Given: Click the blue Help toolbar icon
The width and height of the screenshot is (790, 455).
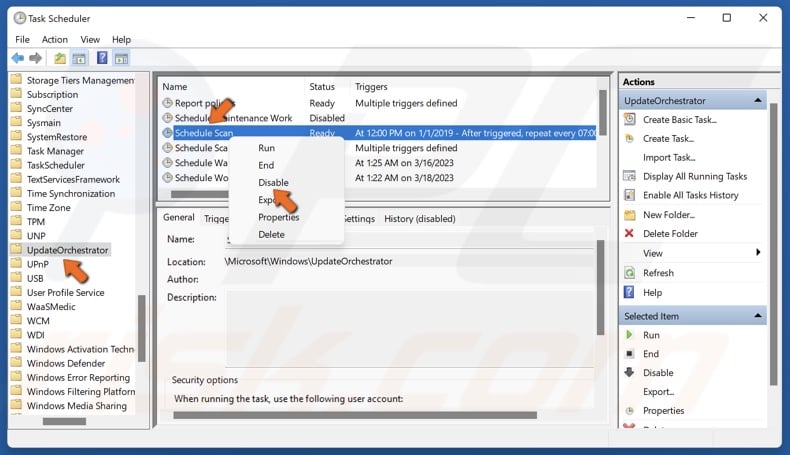Looking at the screenshot, I should pyautogui.click(x=102, y=58).
